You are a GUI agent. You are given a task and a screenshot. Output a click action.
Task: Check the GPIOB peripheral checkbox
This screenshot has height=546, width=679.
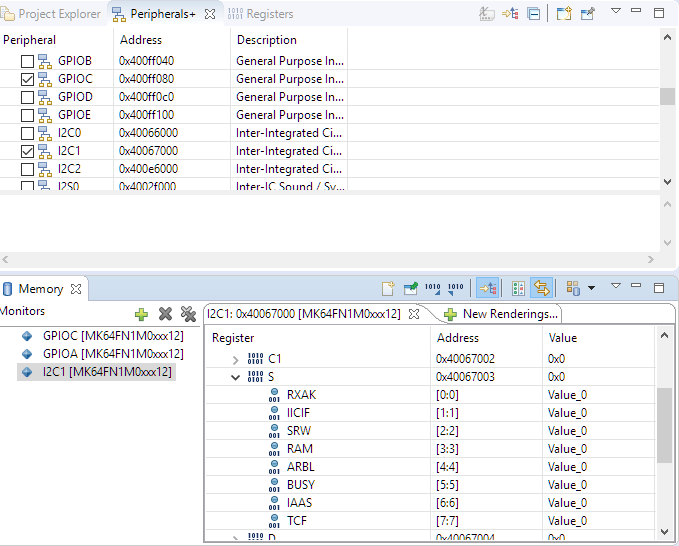(x=28, y=61)
